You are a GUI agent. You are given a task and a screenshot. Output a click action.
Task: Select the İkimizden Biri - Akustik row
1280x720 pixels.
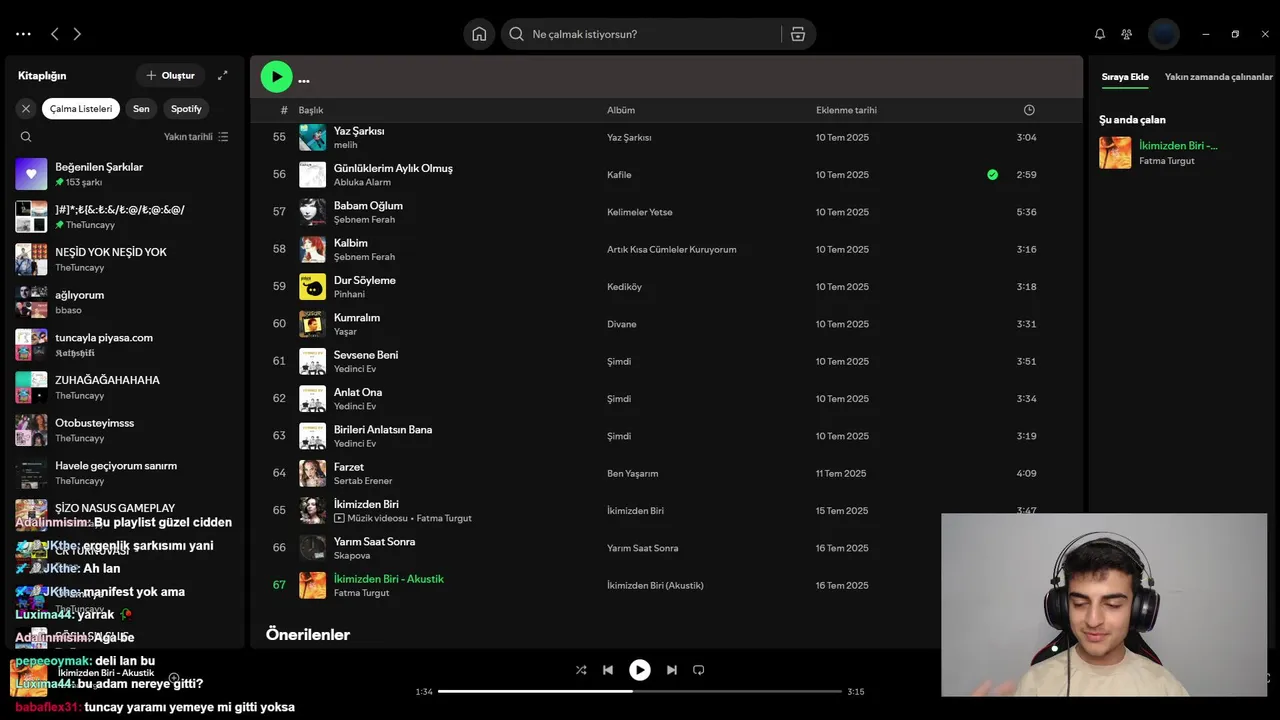[666, 585]
